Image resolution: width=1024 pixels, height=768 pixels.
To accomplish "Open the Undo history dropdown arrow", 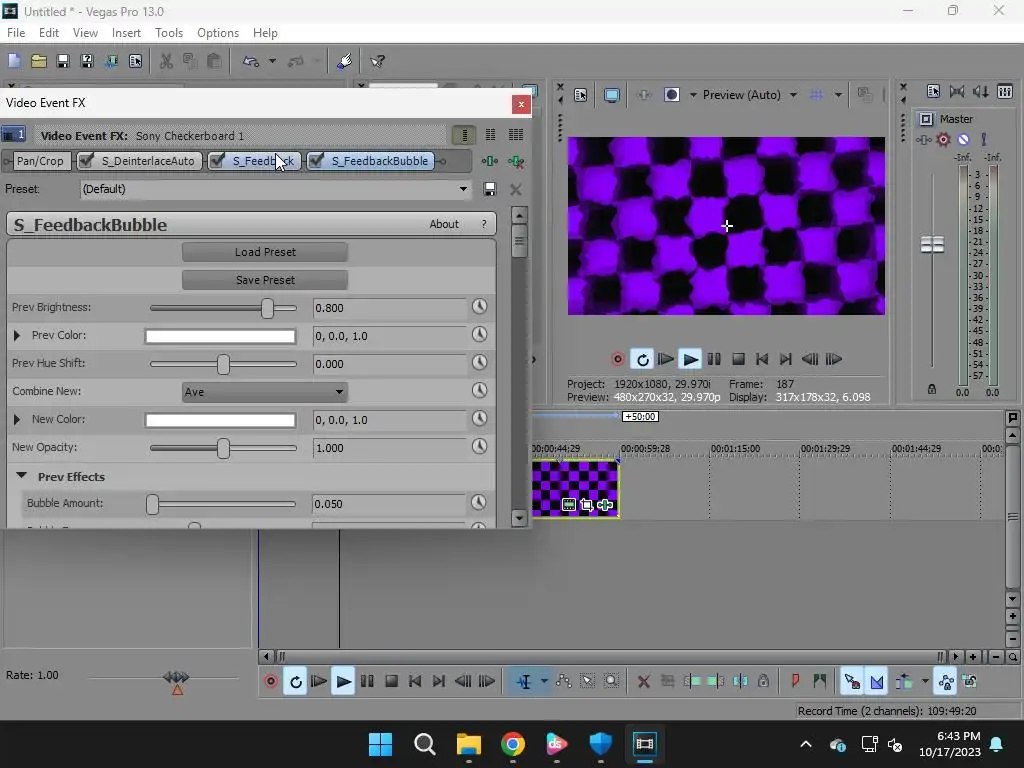I will click(x=272, y=61).
